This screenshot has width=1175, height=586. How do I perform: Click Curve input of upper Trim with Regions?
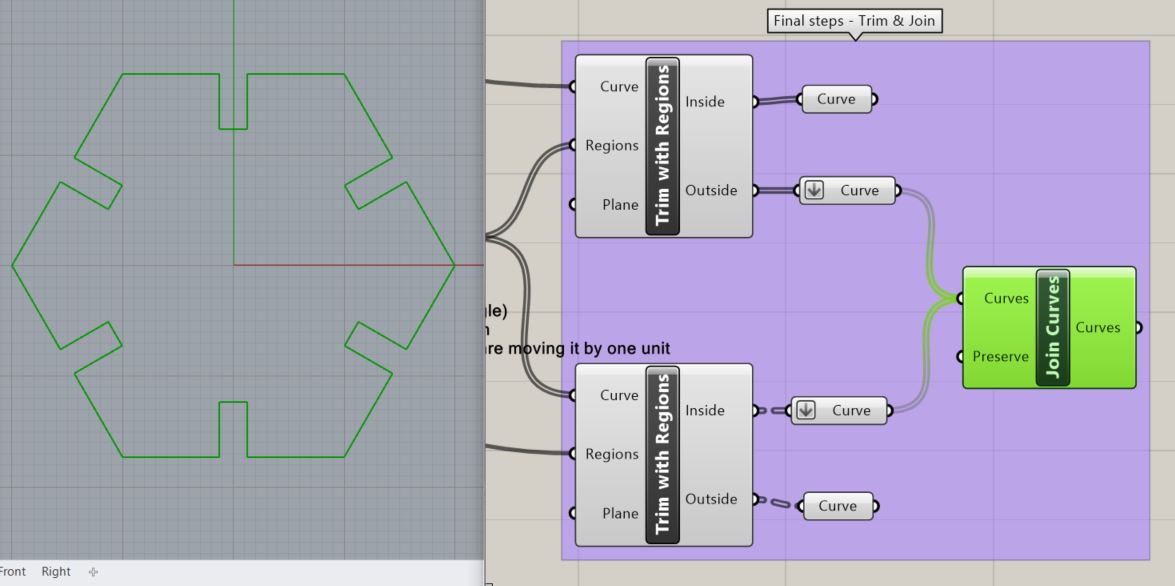click(618, 86)
